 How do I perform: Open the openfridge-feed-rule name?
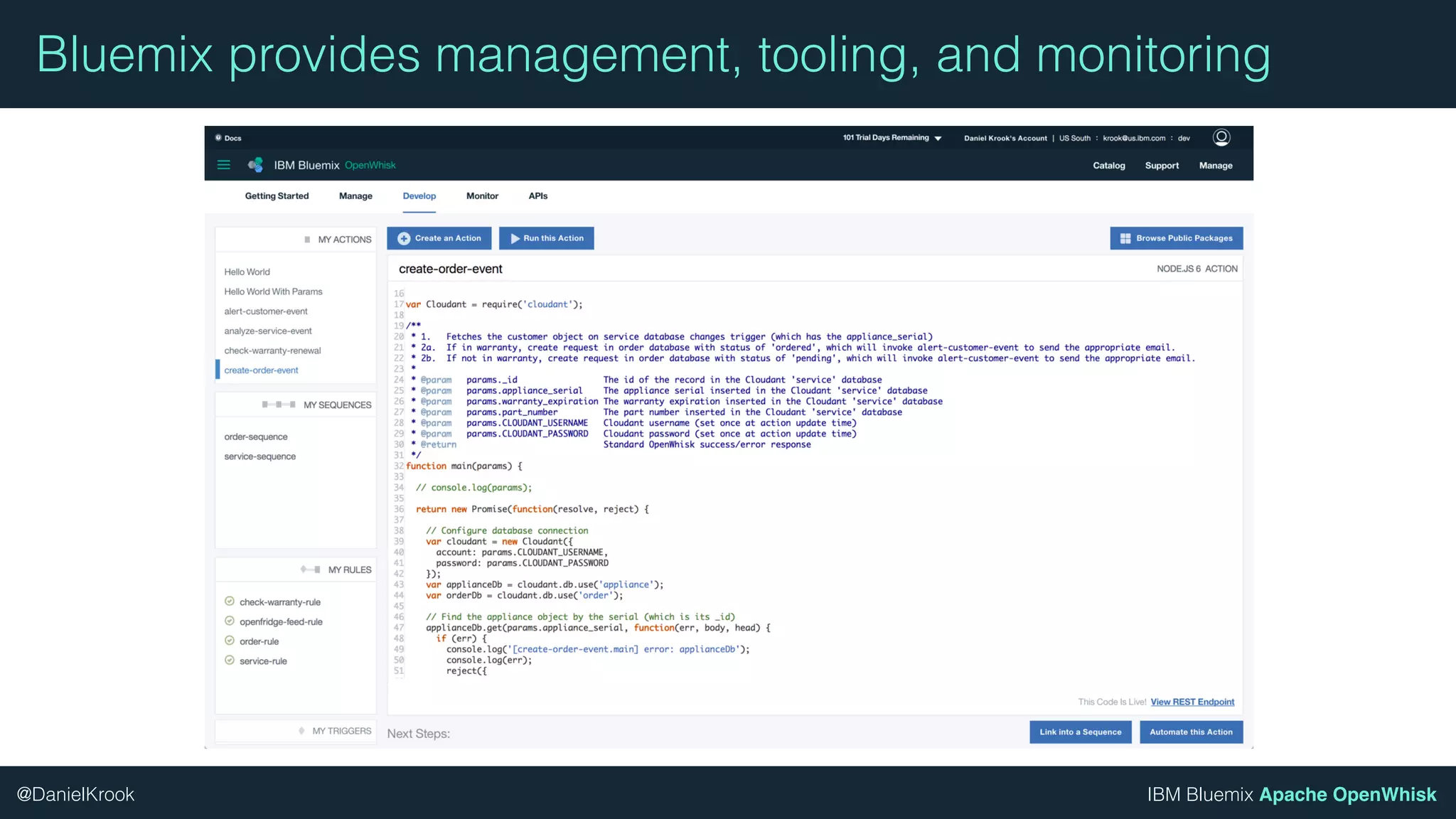tap(281, 621)
